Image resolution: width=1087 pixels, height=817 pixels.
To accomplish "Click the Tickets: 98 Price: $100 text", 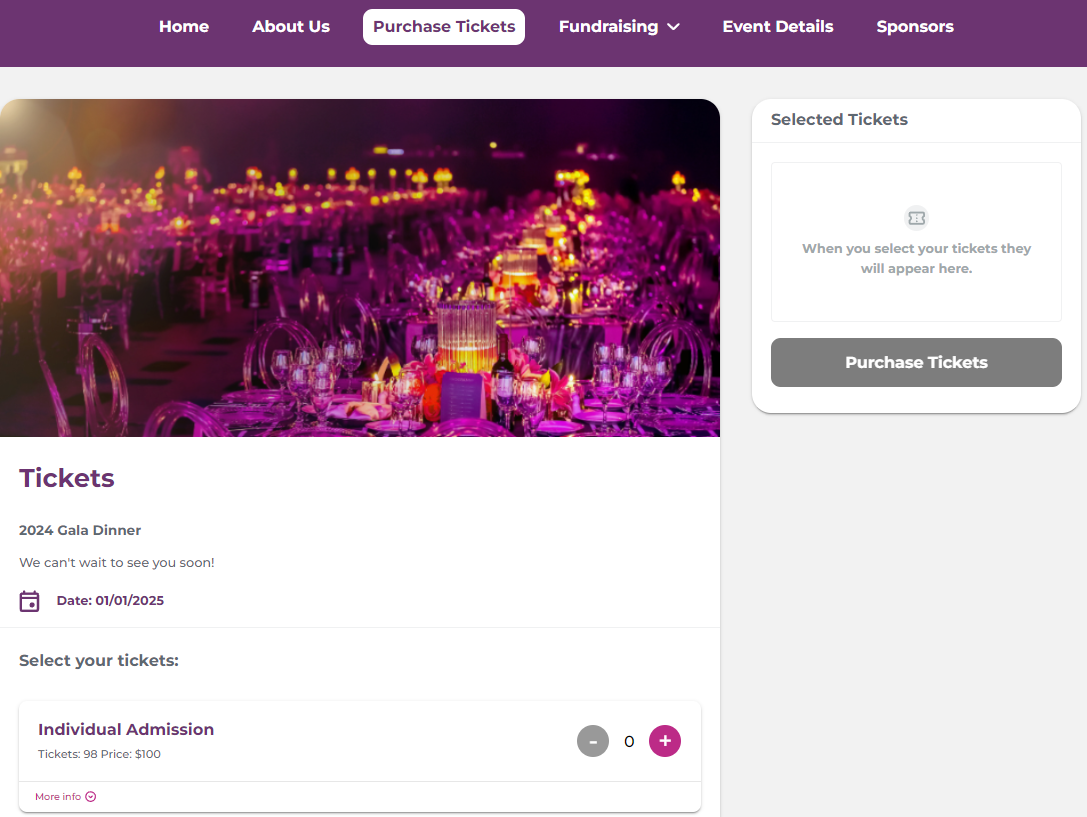I will [99, 754].
